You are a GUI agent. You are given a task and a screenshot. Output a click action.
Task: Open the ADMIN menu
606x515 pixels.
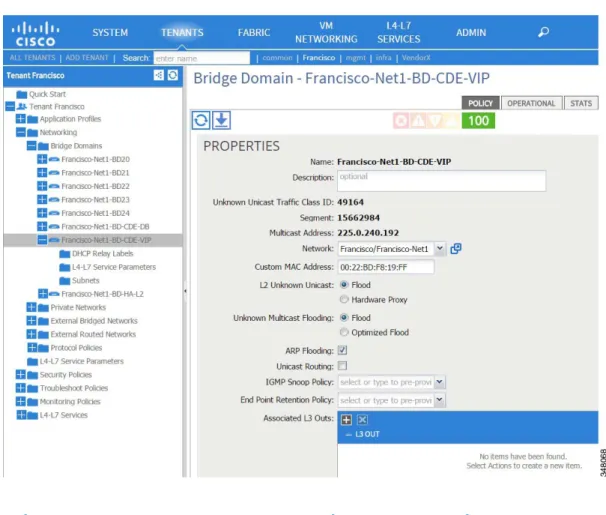point(471,32)
